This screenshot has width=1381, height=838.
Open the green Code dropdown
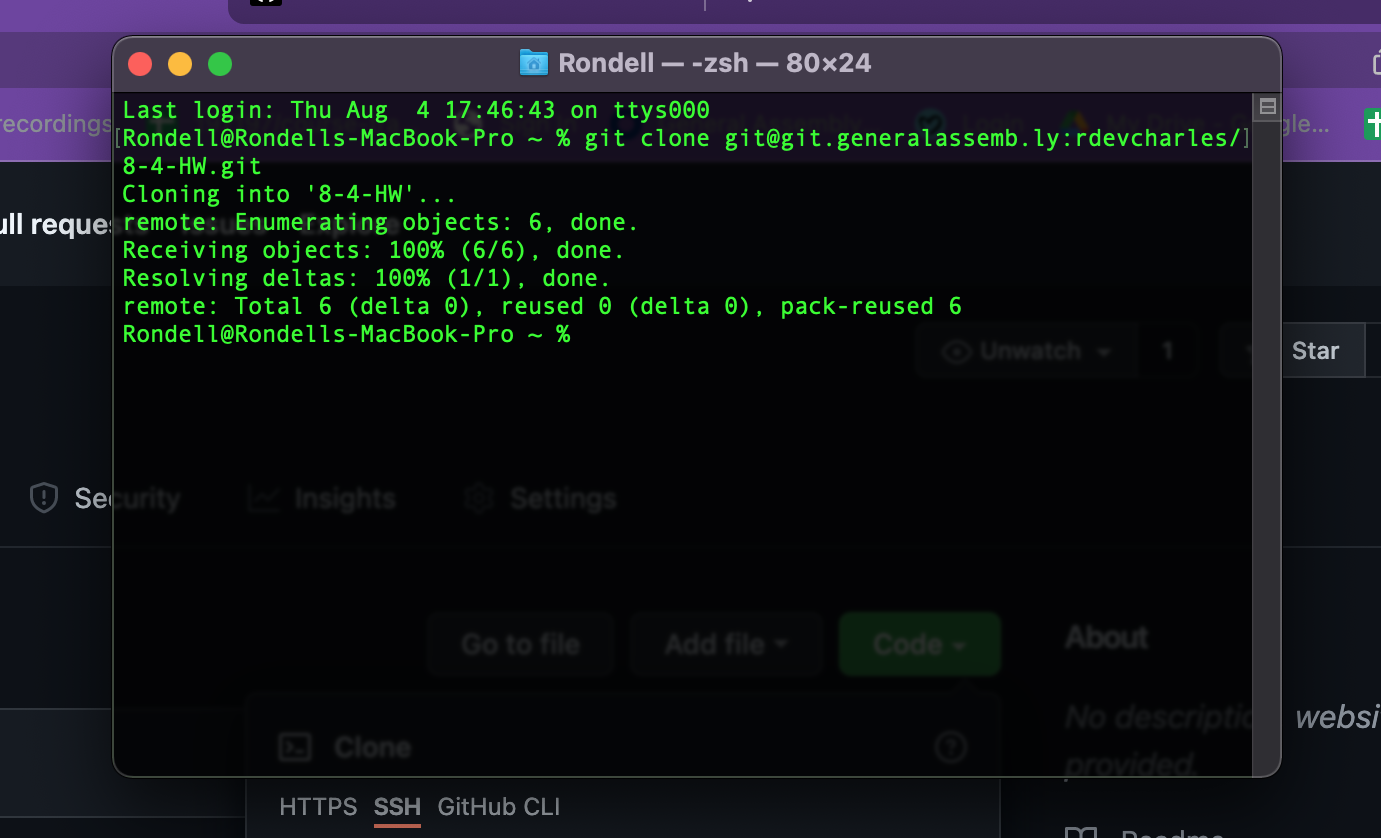(x=918, y=644)
